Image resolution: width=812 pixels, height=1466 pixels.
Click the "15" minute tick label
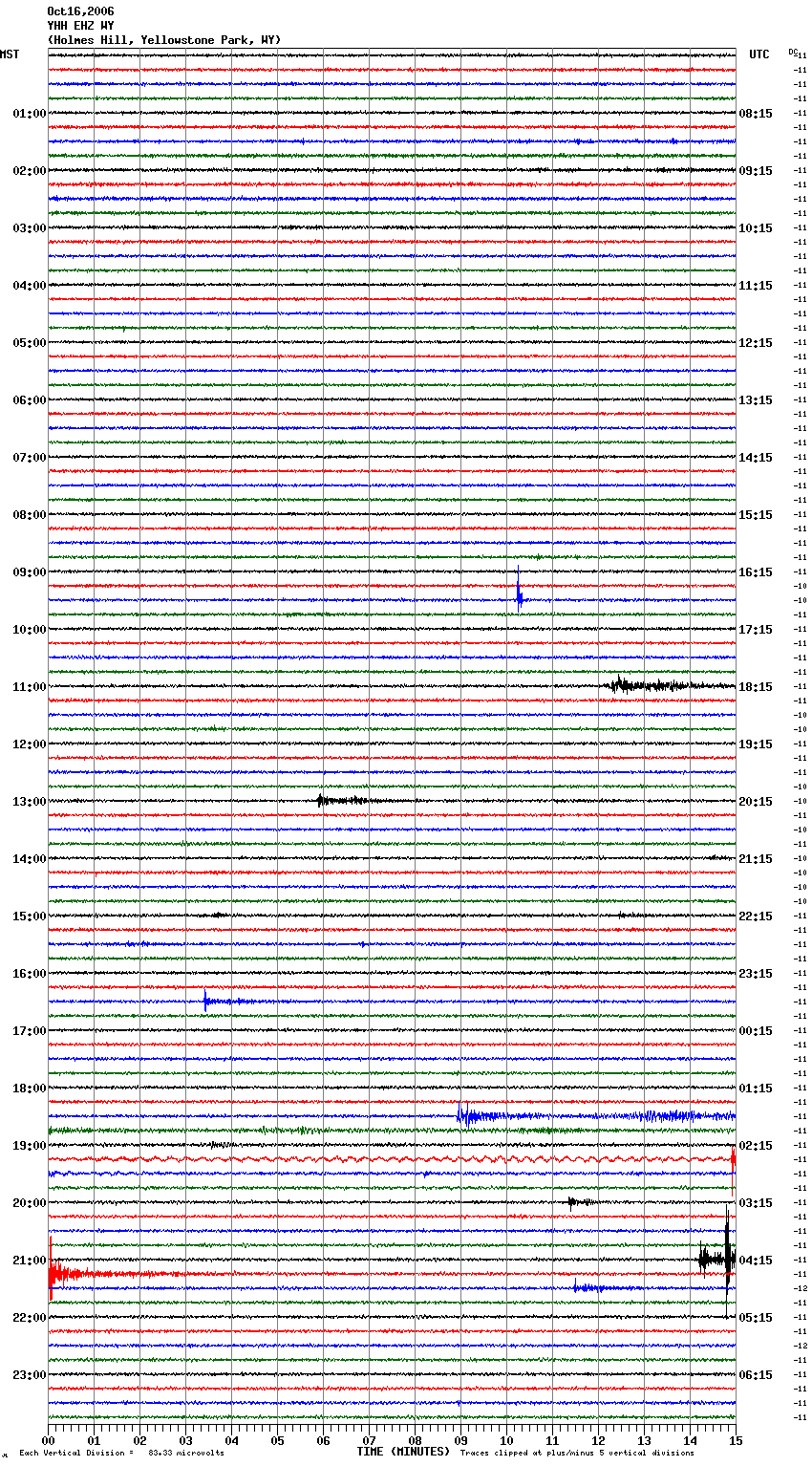coord(736,1440)
